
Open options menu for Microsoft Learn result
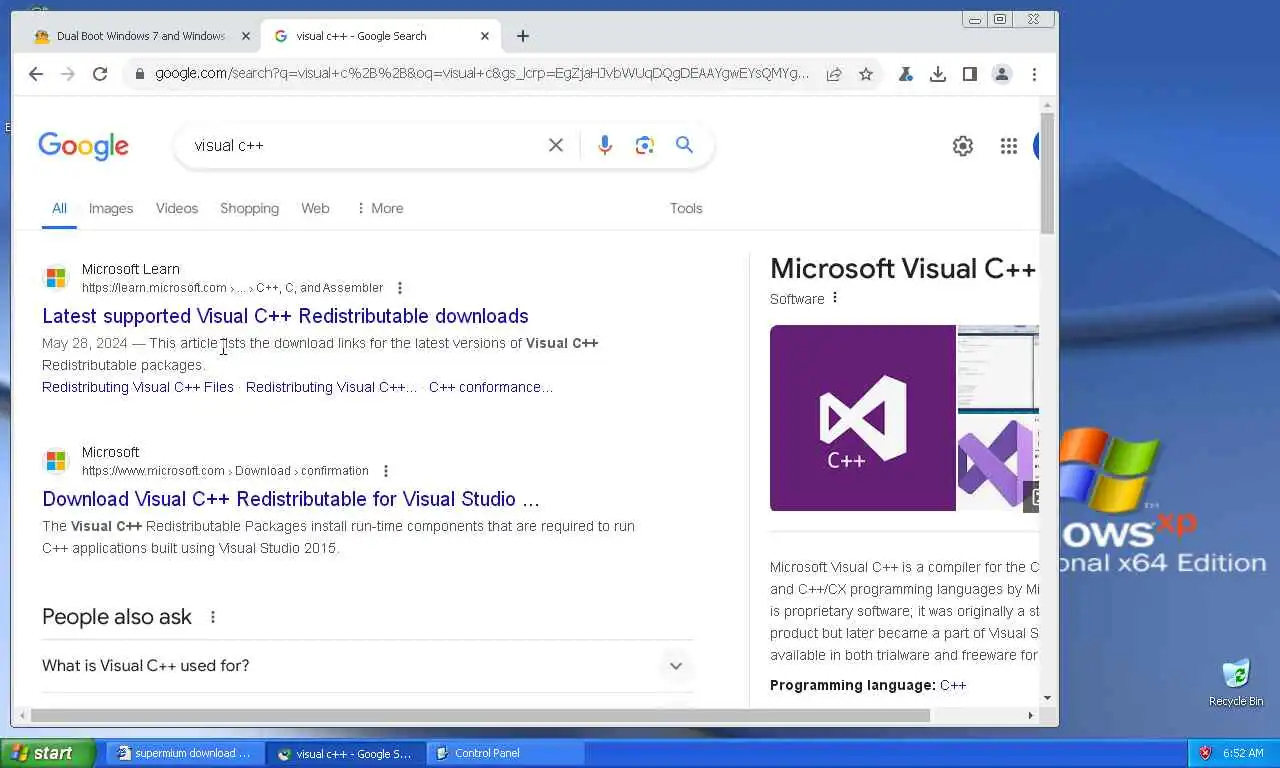pos(400,288)
